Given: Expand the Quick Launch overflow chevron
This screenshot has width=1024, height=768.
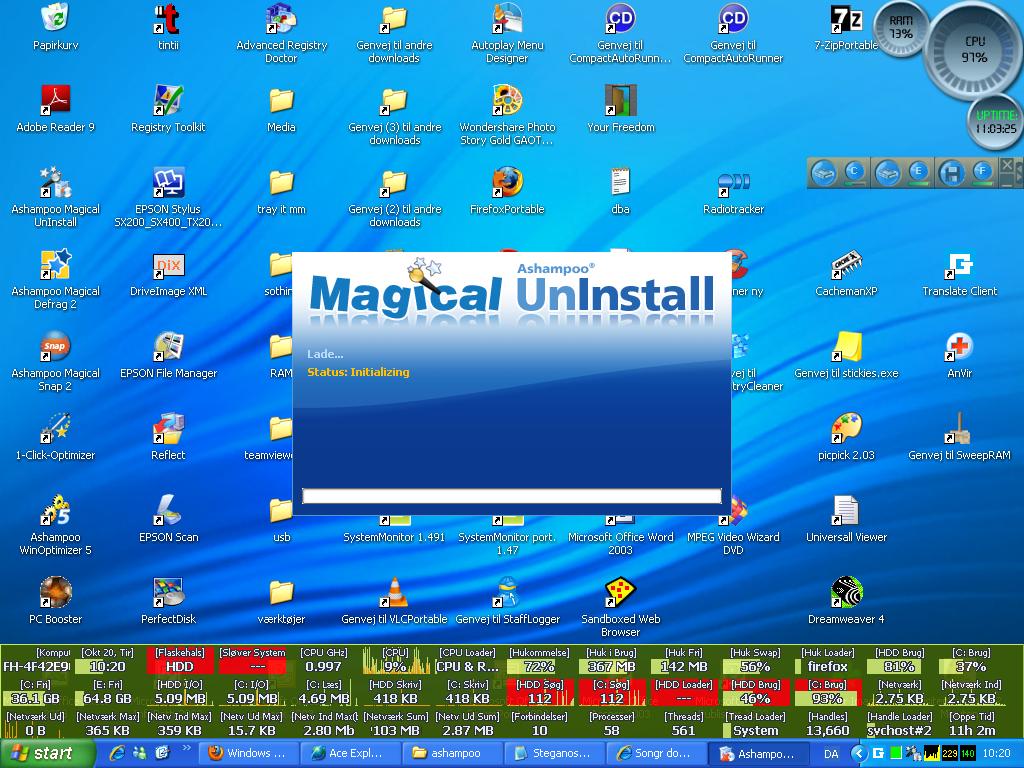Looking at the screenshot, I should coord(186,748).
